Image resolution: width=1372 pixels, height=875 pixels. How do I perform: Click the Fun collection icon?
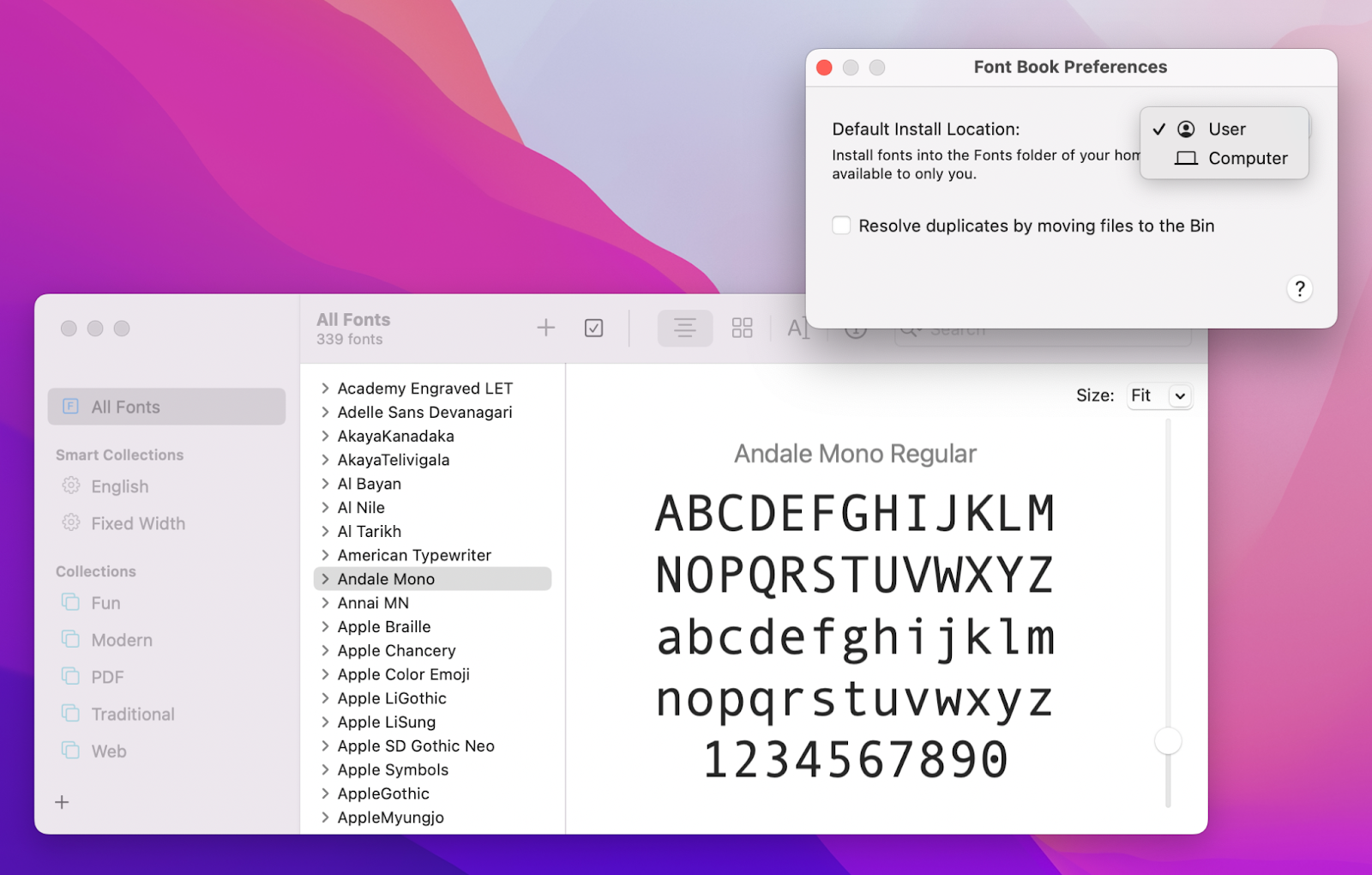click(71, 602)
